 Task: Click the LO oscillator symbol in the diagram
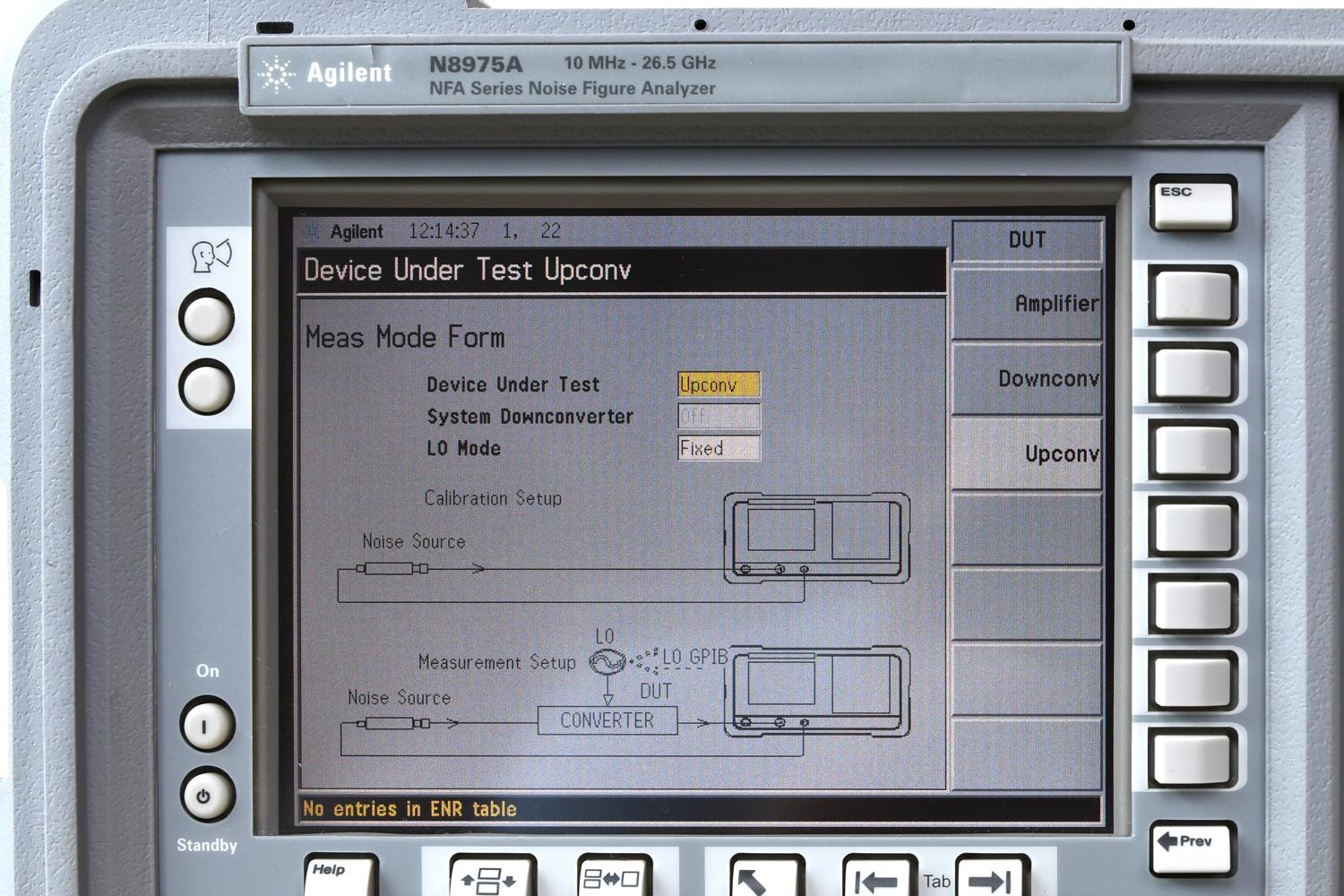(x=607, y=662)
